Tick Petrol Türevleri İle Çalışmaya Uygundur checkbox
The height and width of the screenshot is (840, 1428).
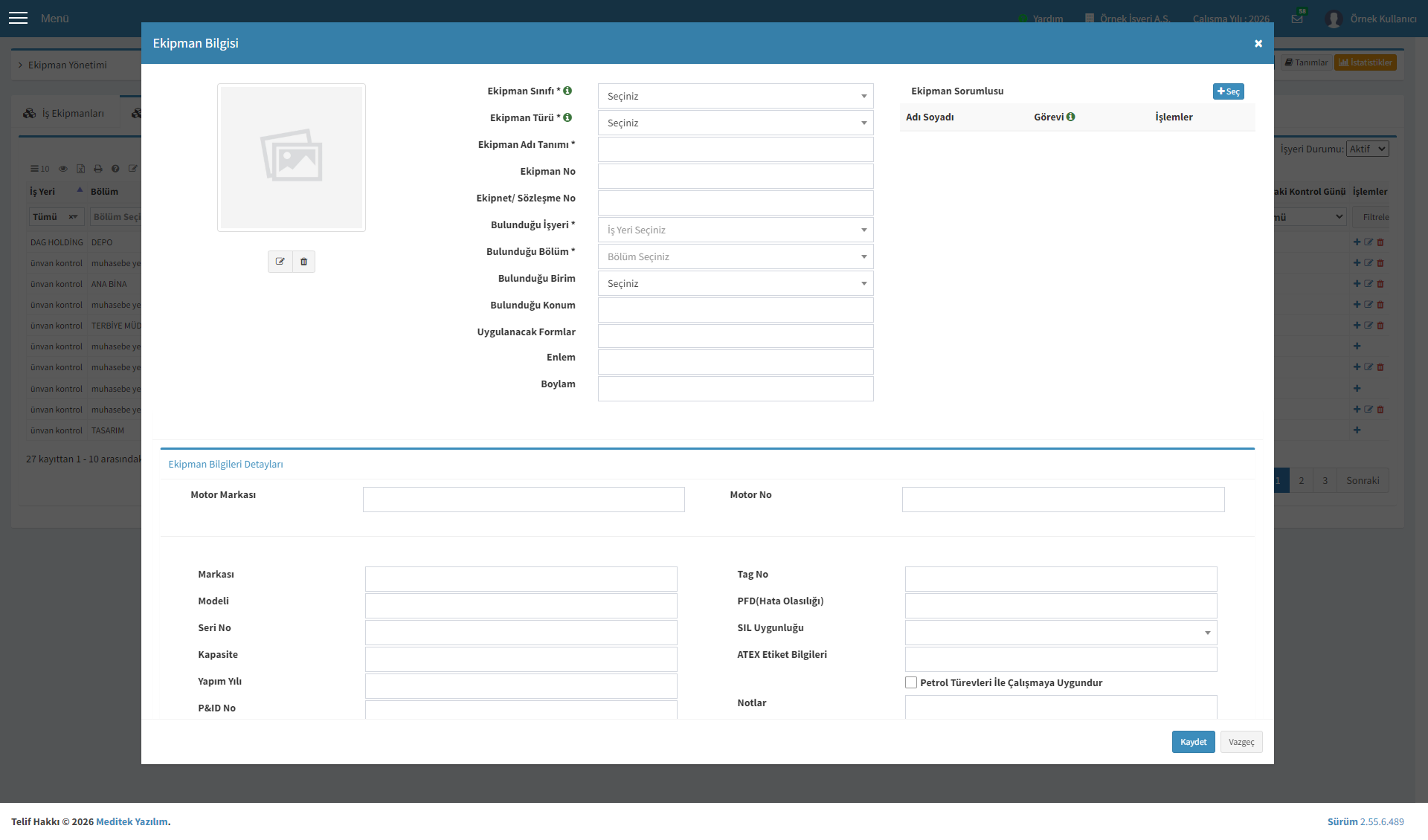[911, 682]
